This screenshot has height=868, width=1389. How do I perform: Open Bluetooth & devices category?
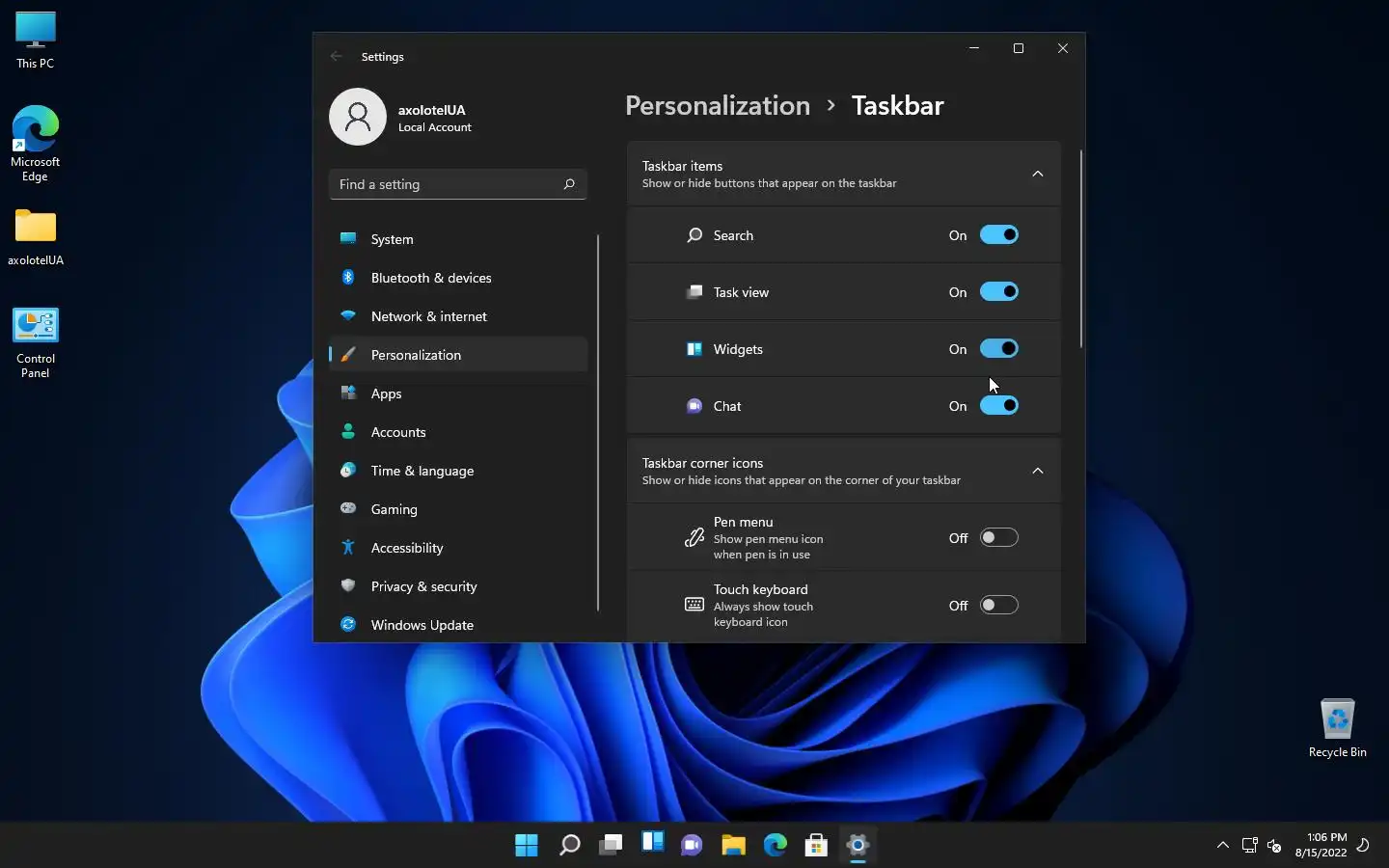[458, 277]
